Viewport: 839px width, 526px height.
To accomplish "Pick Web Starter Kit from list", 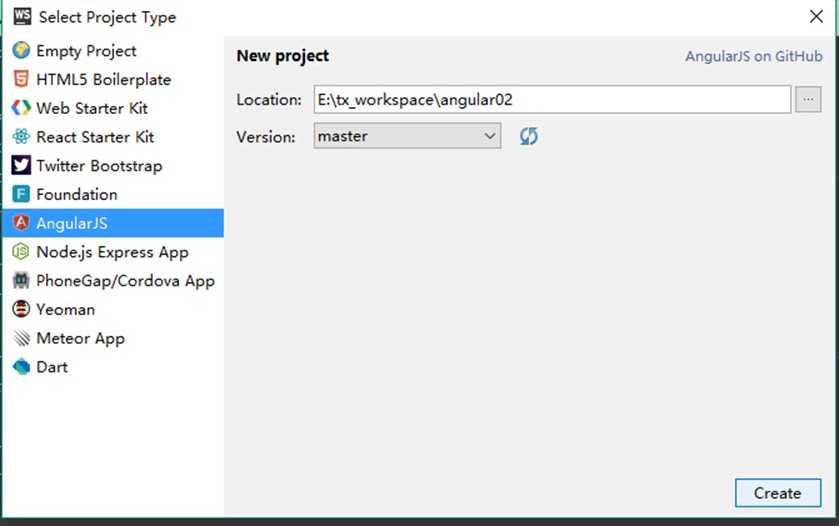I will tap(113, 108).
